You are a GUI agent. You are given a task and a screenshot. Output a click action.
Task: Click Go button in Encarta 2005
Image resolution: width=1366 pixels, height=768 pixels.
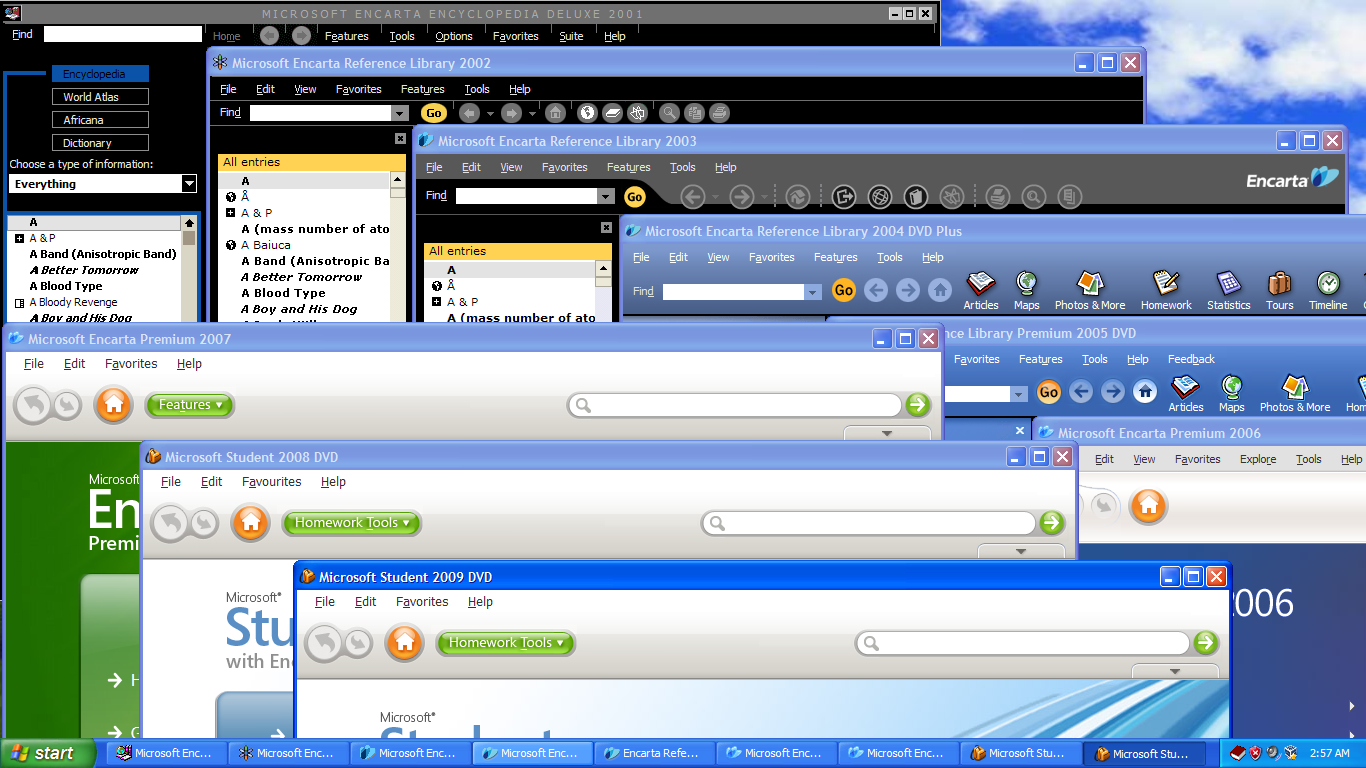1048,391
